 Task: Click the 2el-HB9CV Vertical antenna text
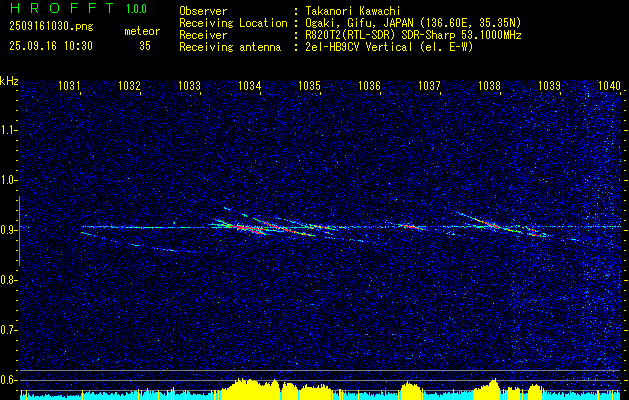(x=389, y=47)
